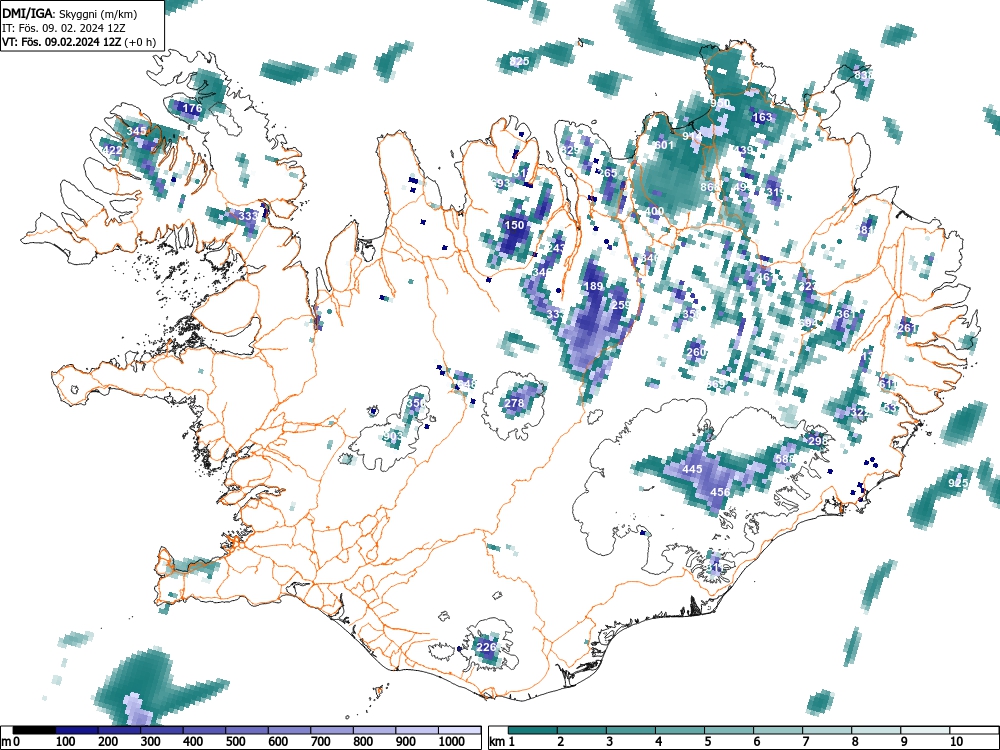The image size is (1000, 750).
Task: Click the visibility value '381' on the map
Action: click(x=865, y=230)
